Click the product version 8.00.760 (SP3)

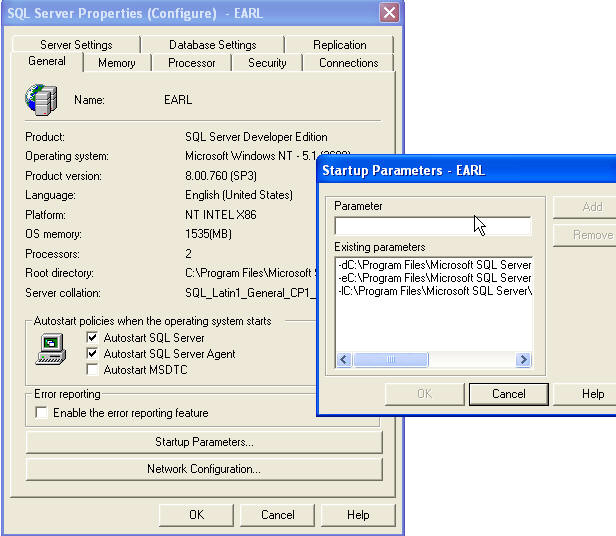point(221,176)
